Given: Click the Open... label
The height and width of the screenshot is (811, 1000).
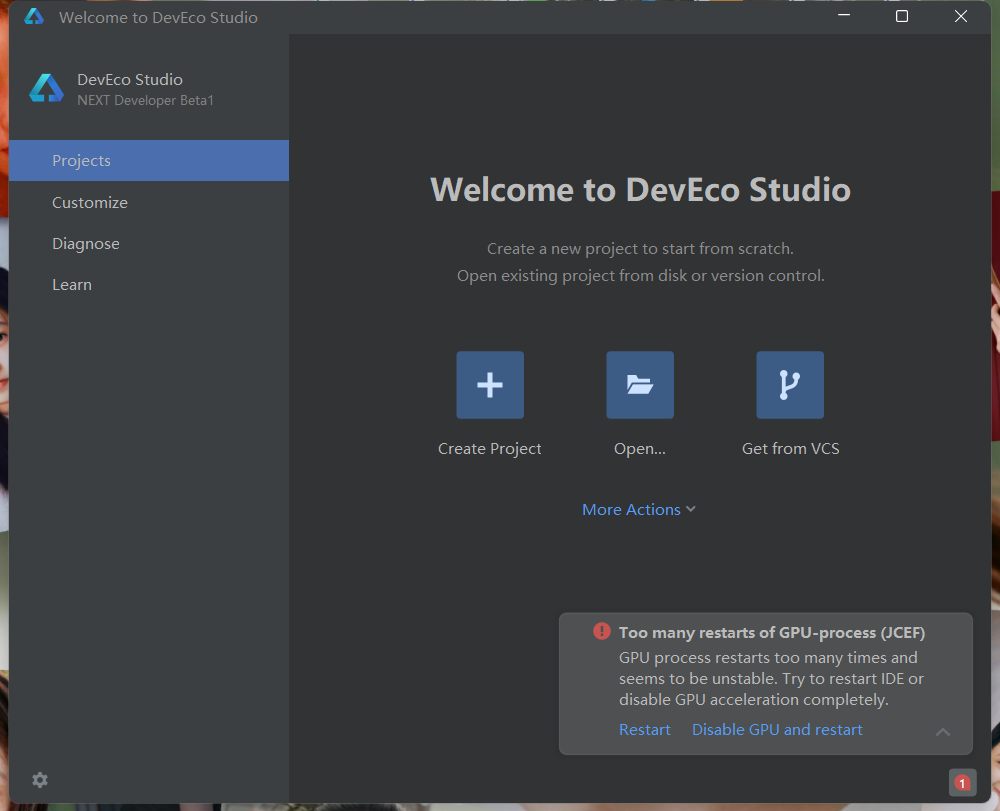Looking at the screenshot, I should (x=640, y=449).
